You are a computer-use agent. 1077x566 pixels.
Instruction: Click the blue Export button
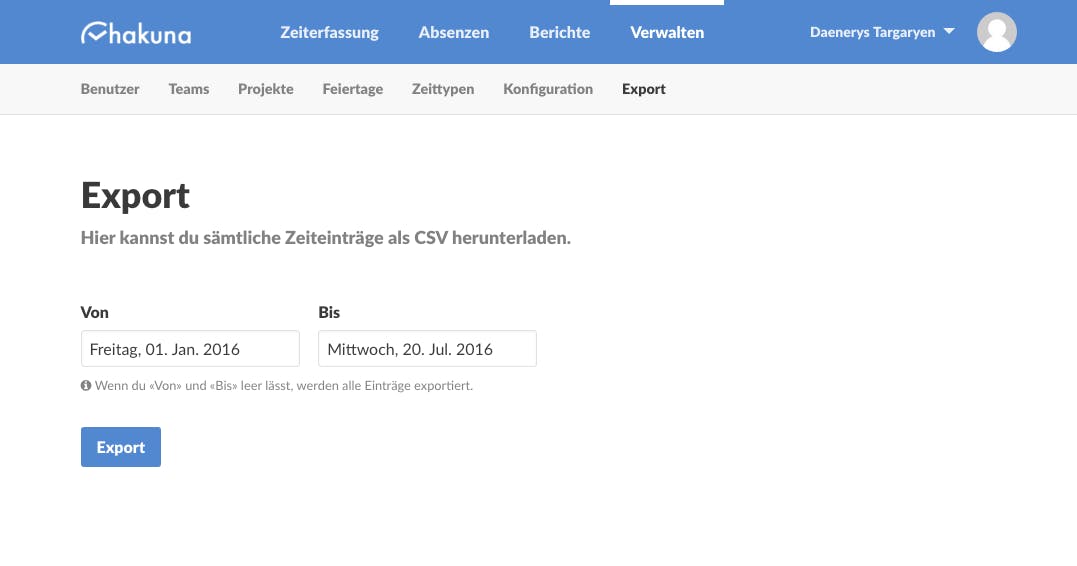[x=121, y=447]
